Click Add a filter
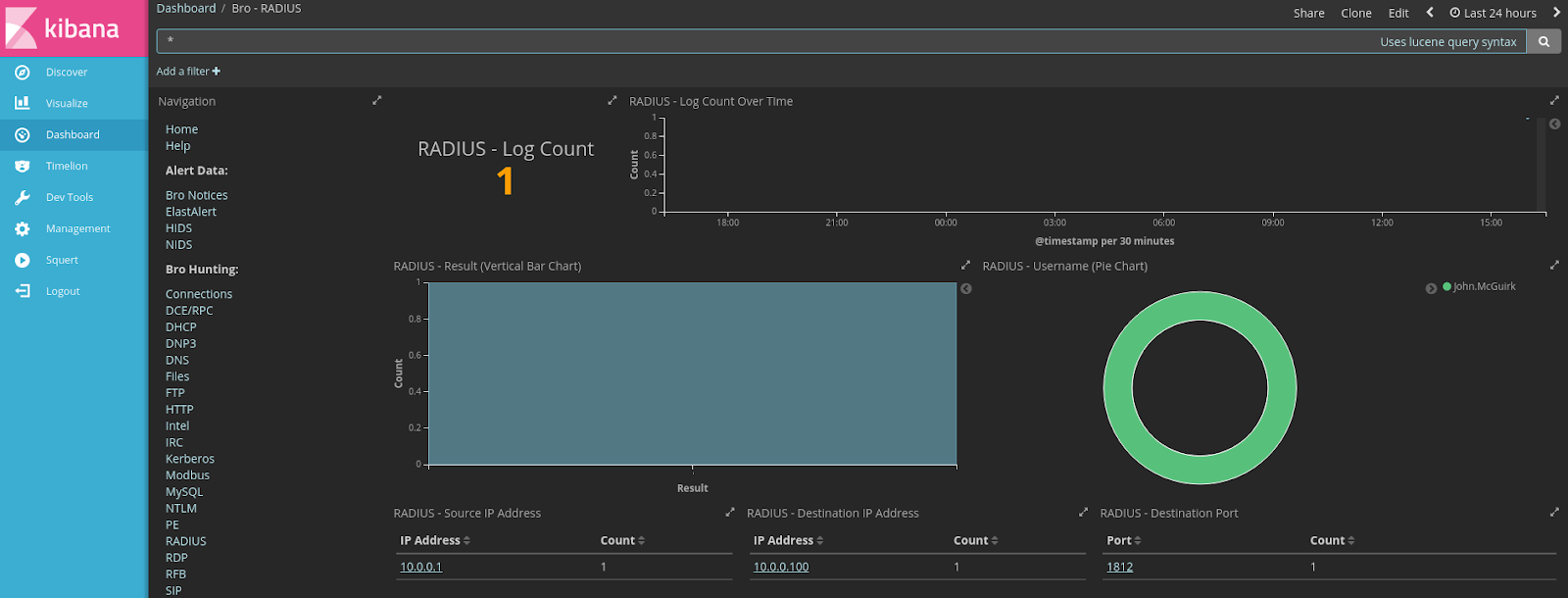The width and height of the screenshot is (1568, 598). pos(188,71)
